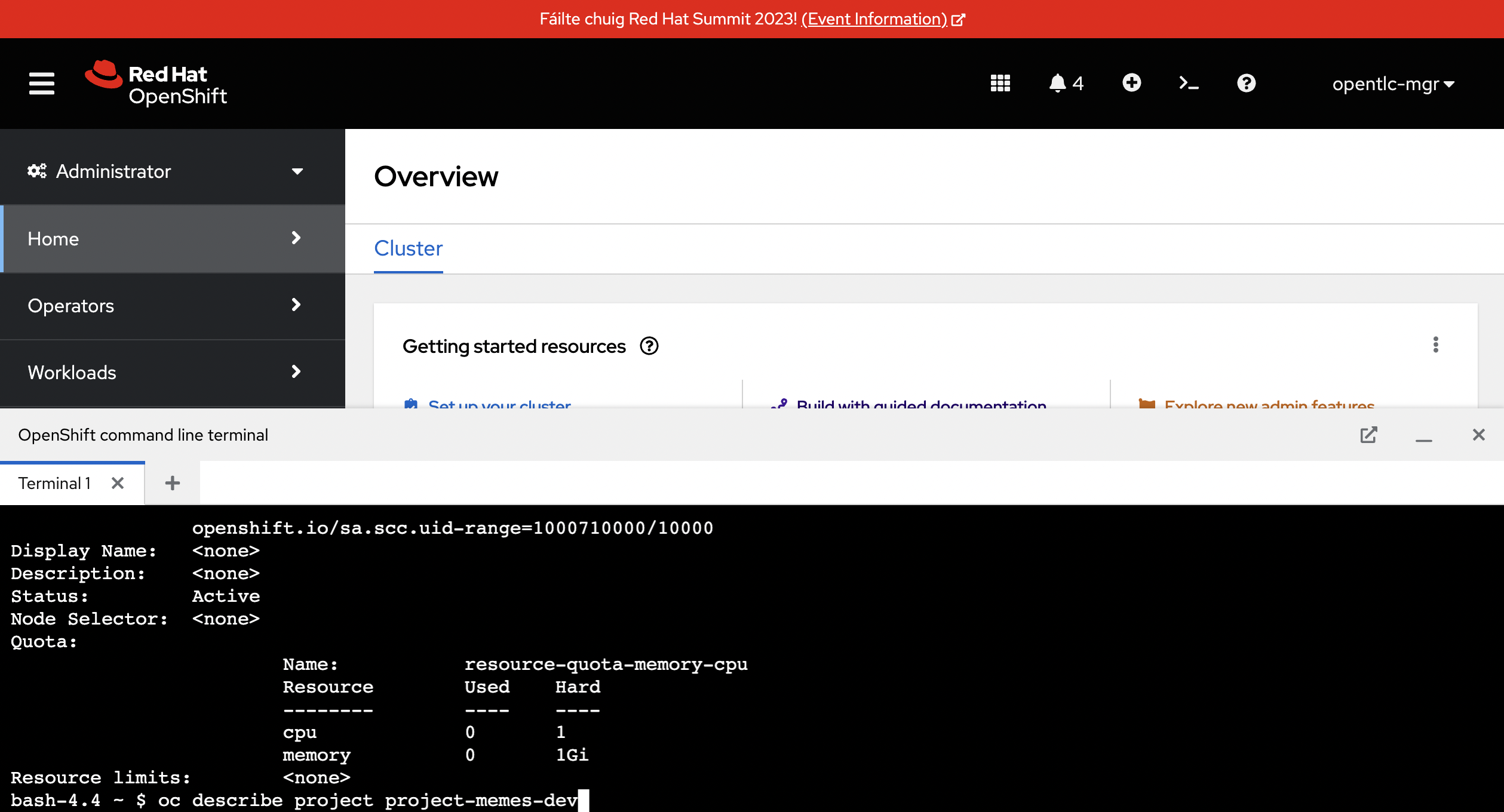
Task: Close the Terminal 1 tab
Action: pos(118,483)
